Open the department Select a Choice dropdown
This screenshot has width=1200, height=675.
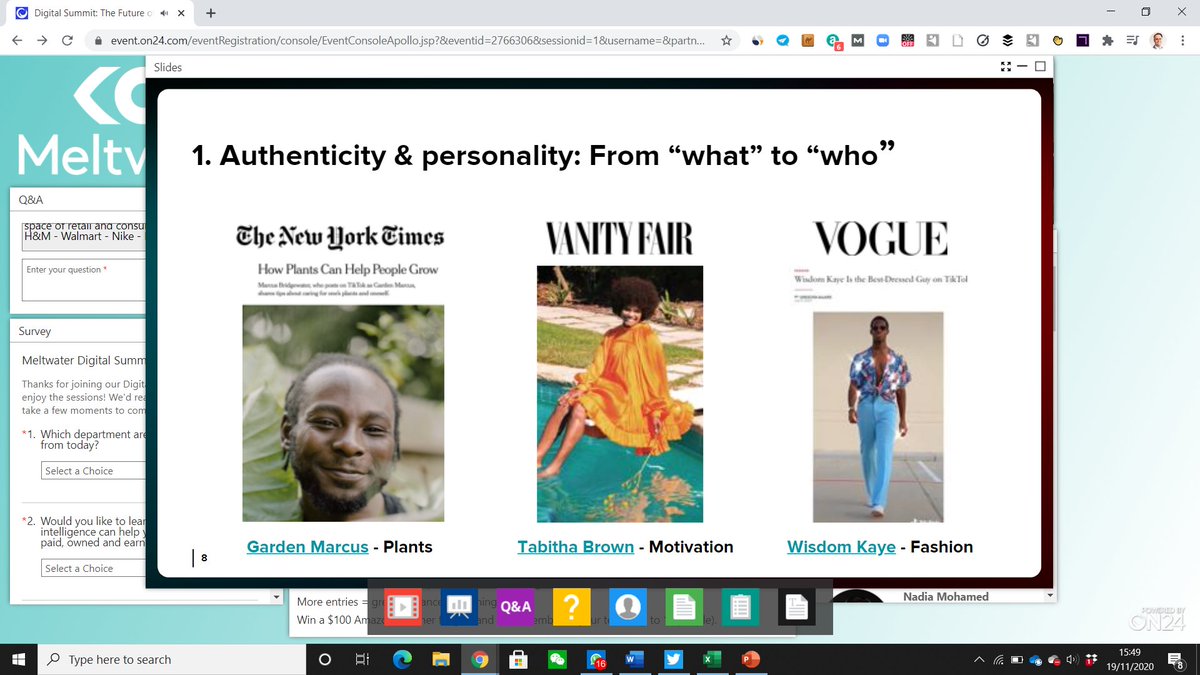click(92, 470)
